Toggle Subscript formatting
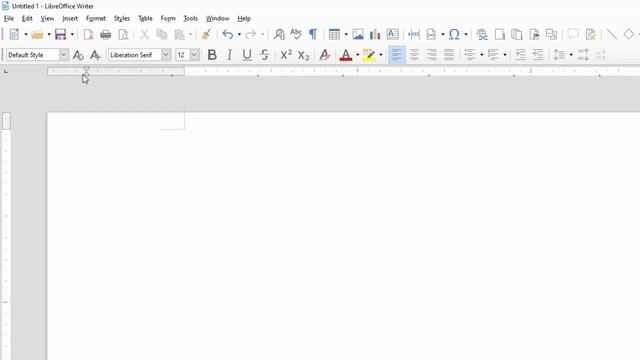The height and width of the screenshot is (360, 640). [304, 55]
